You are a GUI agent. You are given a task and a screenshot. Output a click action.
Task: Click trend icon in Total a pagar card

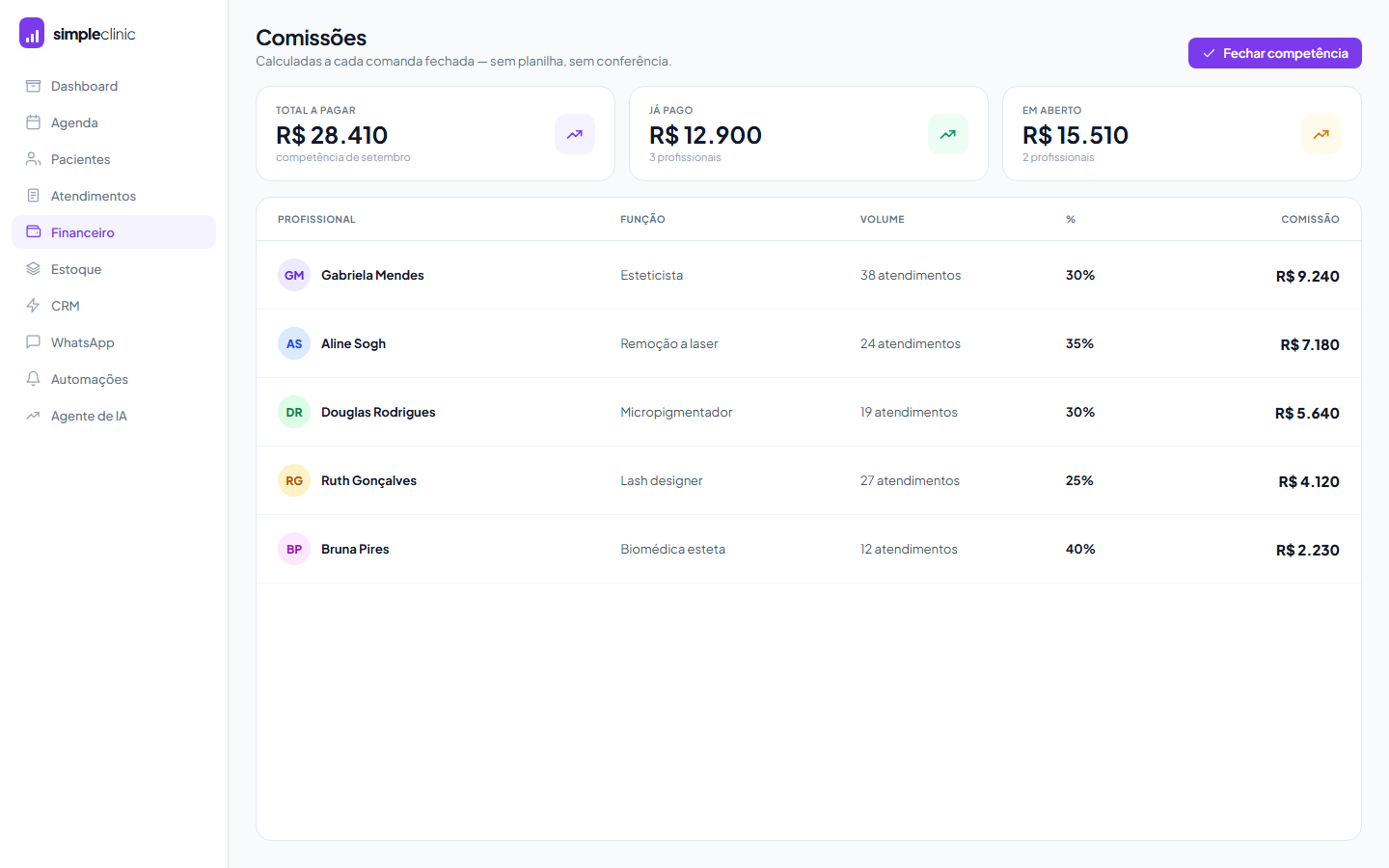575,134
